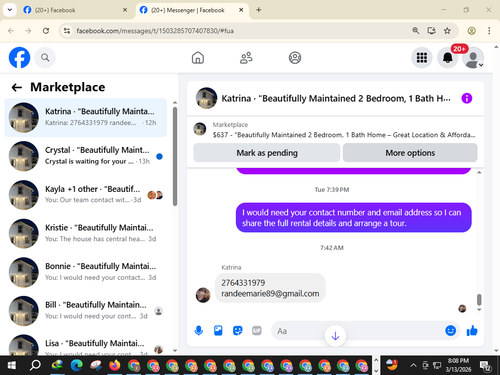Open Bonnie's conversation in the list
This screenshot has height=375, width=500.
tap(86, 272)
